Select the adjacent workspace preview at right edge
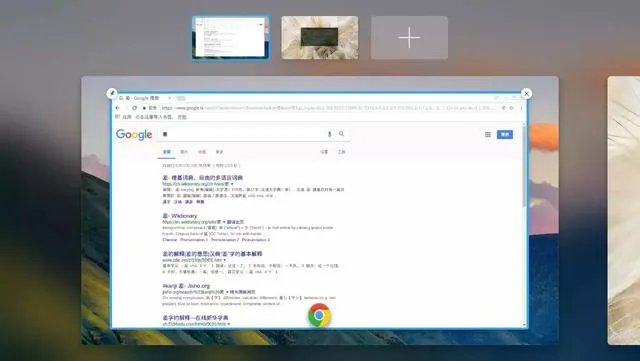 point(624,210)
